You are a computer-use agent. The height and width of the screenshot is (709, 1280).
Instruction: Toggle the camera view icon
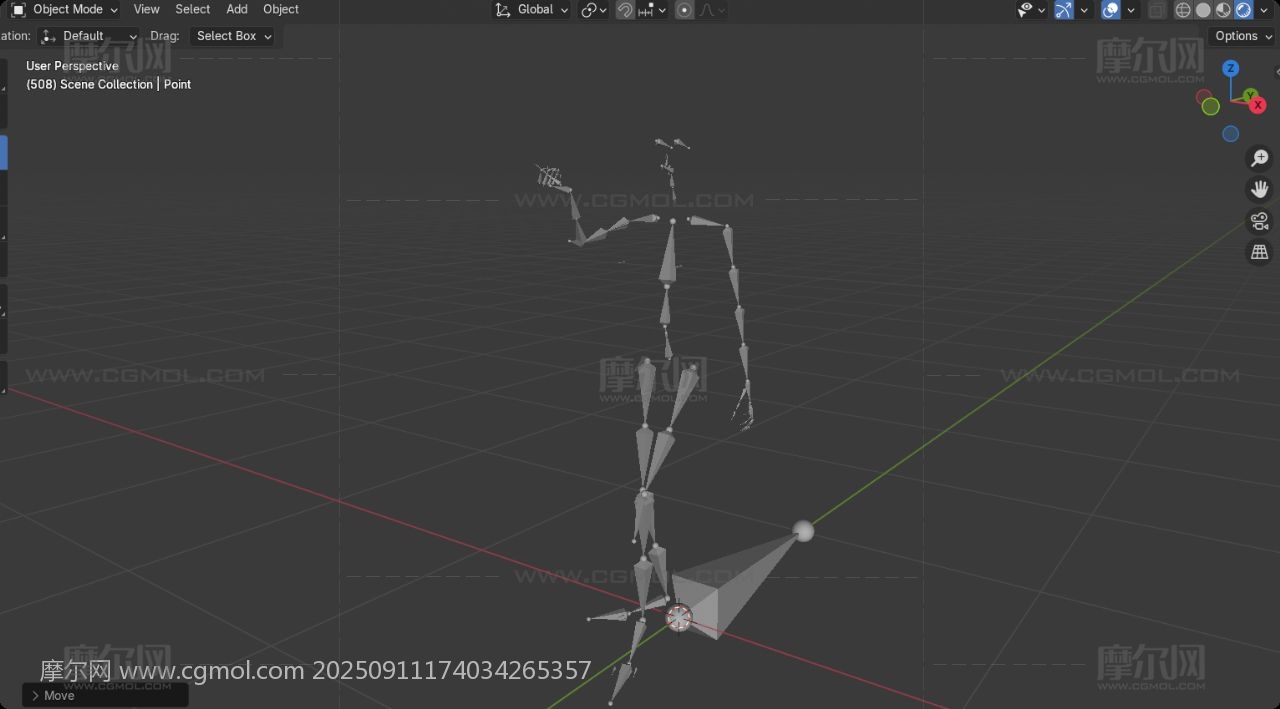pyautogui.click(x=1260, y=221)
